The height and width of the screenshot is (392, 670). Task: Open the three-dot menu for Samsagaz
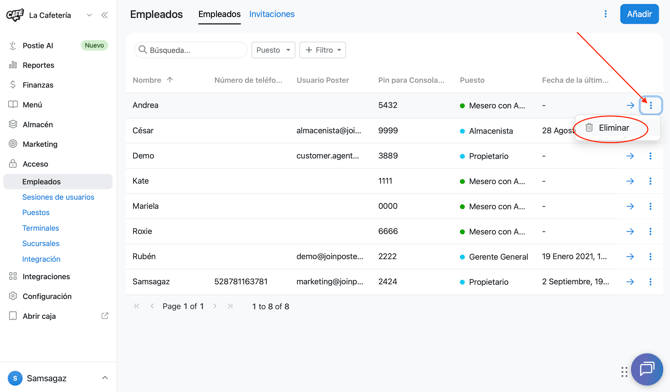pyautogui.click(x=650, y=282)
